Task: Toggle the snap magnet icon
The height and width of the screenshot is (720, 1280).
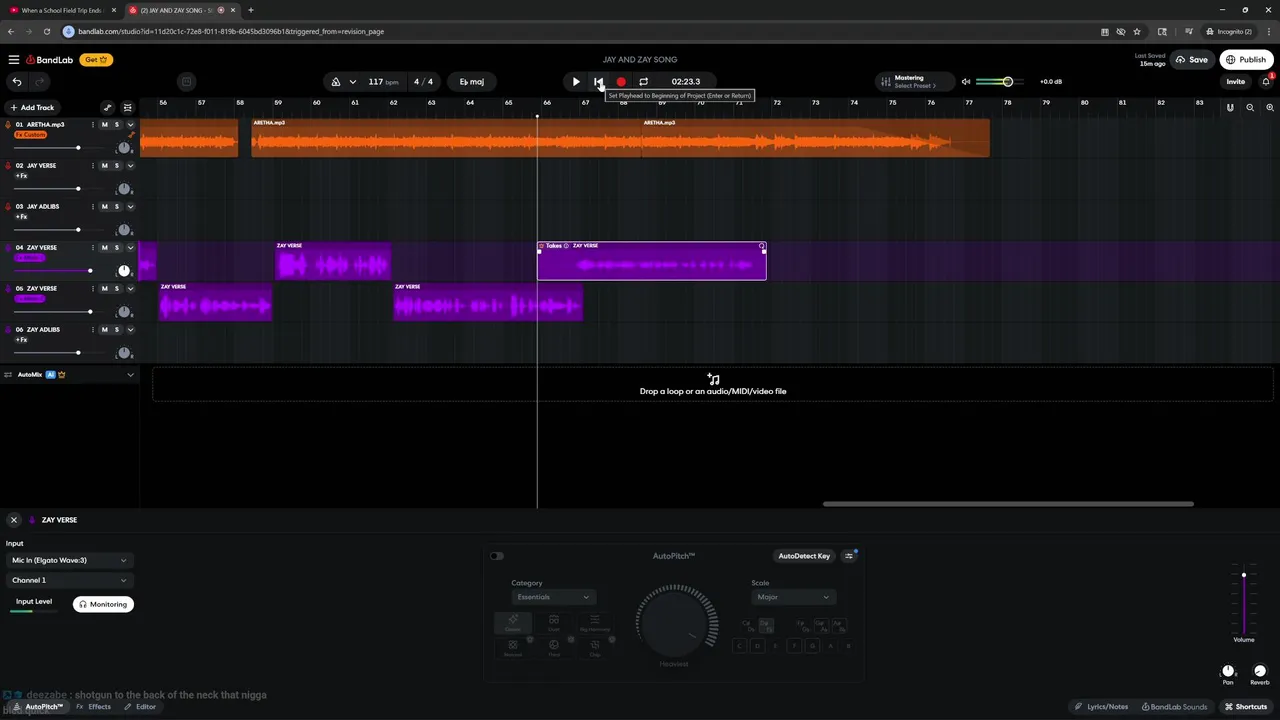Action: [1230, 107]
